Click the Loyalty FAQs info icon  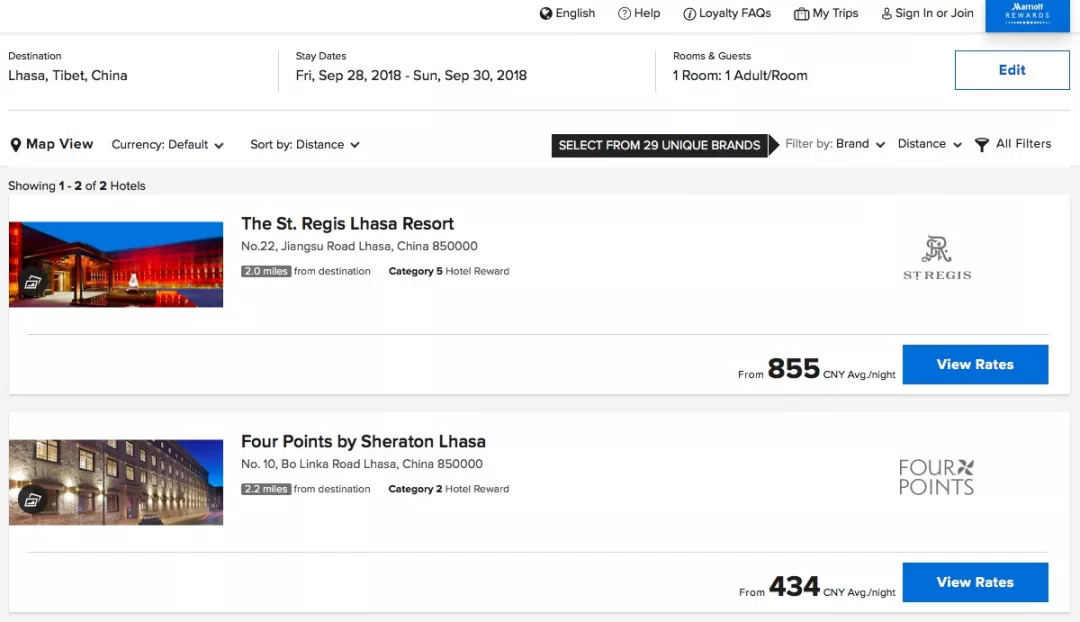(689, 14)
